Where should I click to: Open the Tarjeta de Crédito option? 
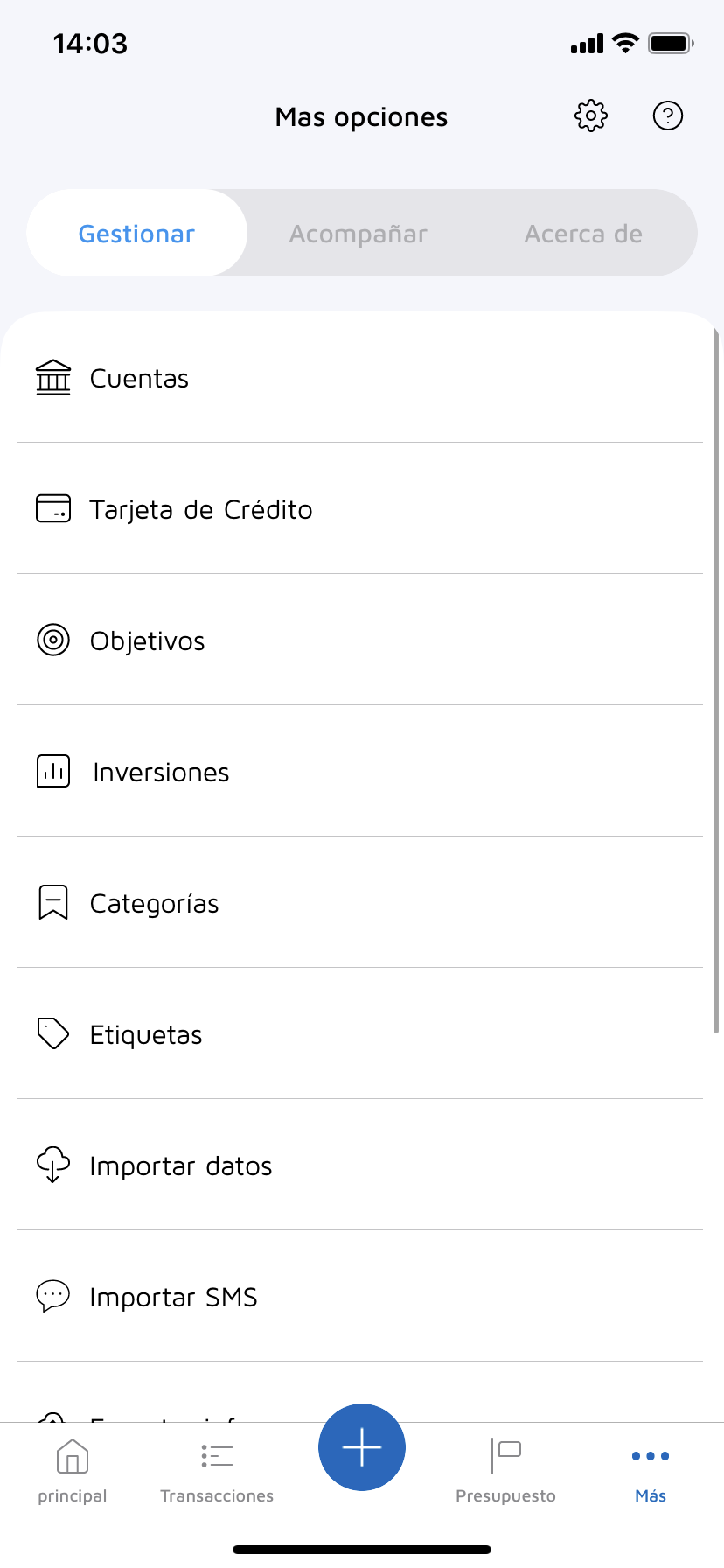click(x=201, y=510)
